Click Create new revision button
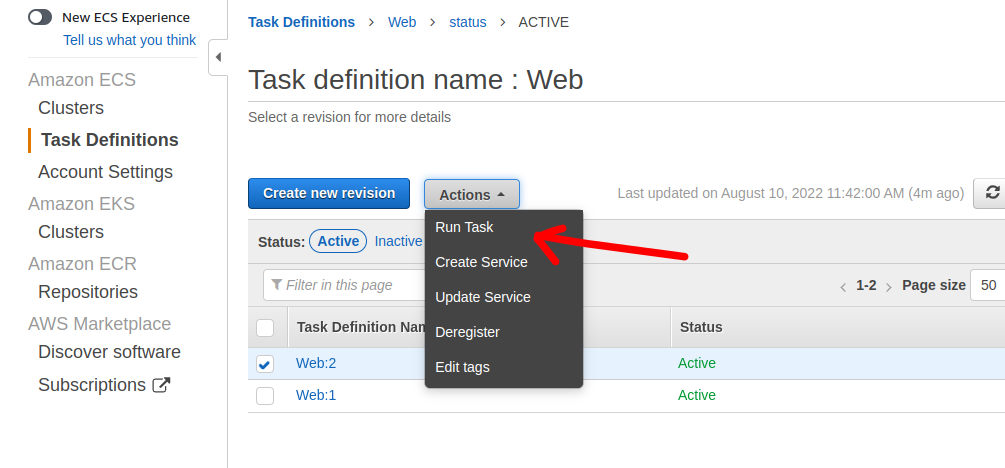This screenshot has width=1005, height=468. 329,194
